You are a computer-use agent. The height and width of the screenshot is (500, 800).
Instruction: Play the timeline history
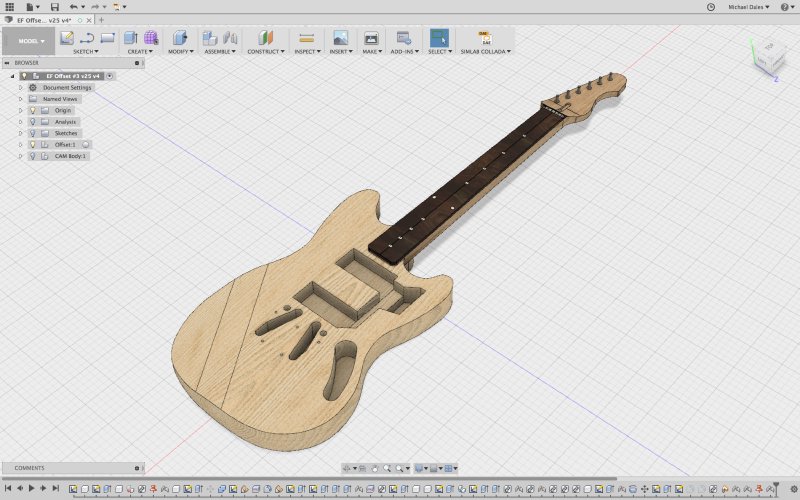tap(32, 488)
